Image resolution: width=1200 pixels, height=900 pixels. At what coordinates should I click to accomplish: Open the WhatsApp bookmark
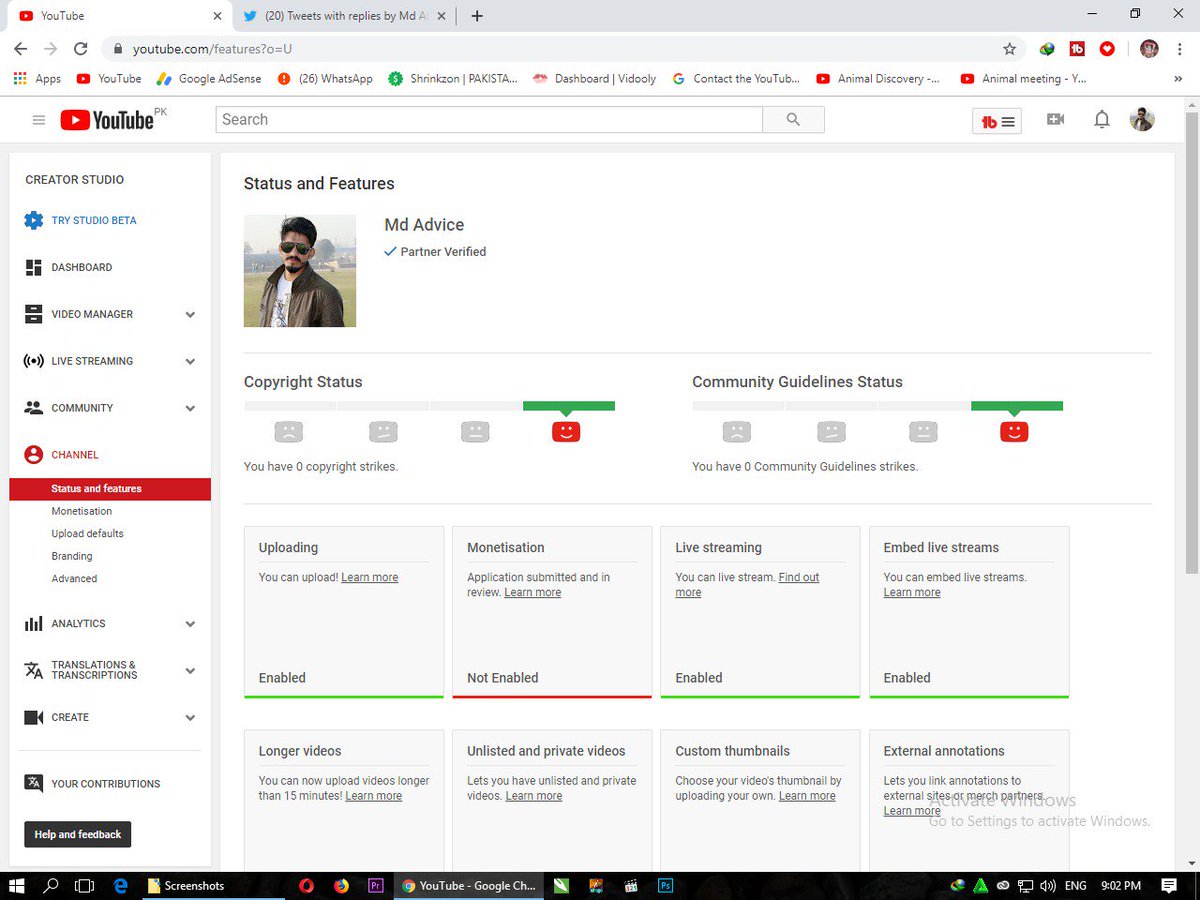tap(325, 78)
